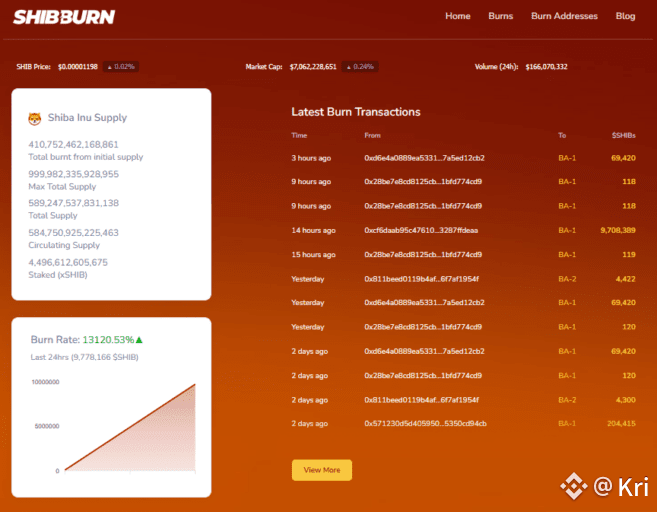Click the SHIBBURN logo
Screen dimensions: 657x512
(x=64, y=17)
